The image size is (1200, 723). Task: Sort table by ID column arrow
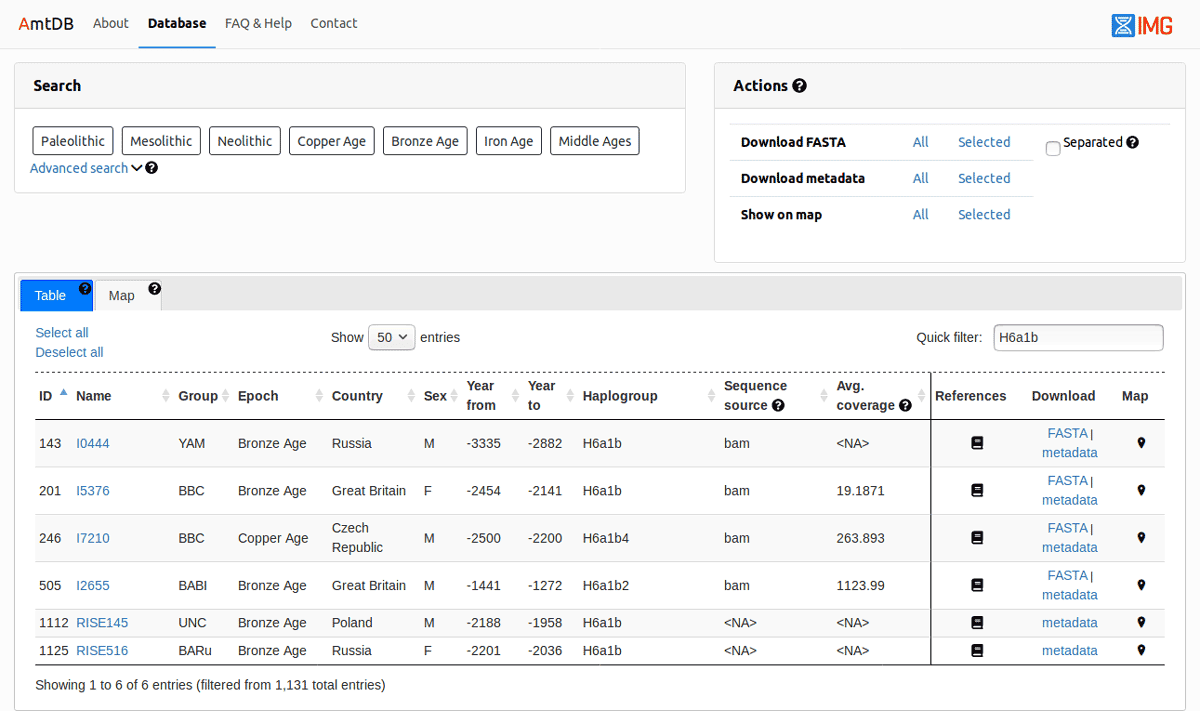click(64, 393)
